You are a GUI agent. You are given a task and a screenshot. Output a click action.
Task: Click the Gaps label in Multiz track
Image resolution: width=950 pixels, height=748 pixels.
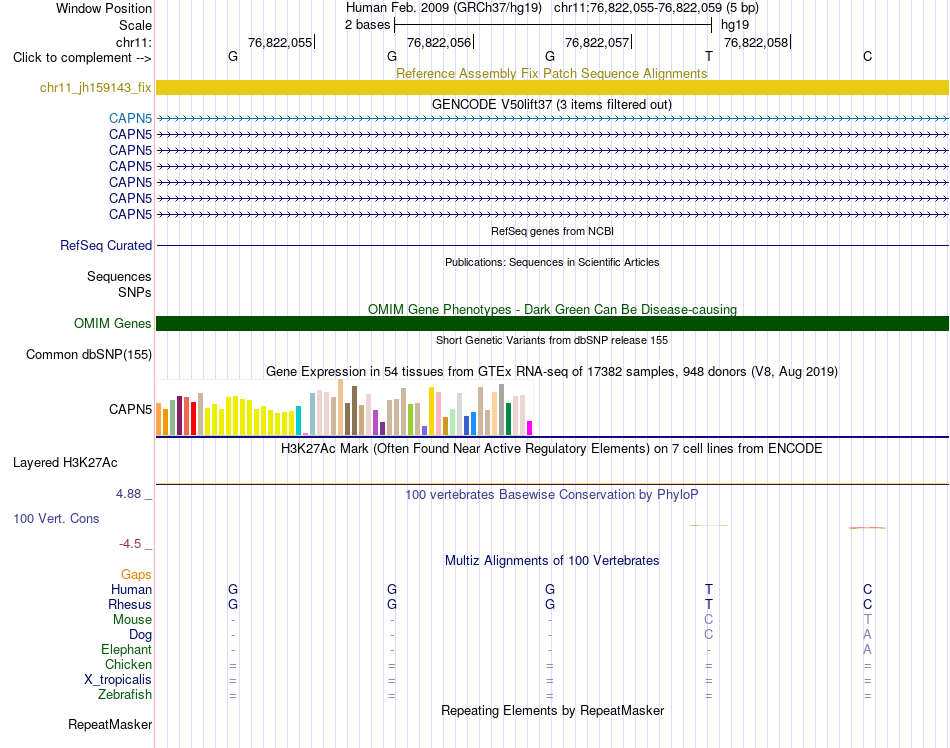click(136, 574)
